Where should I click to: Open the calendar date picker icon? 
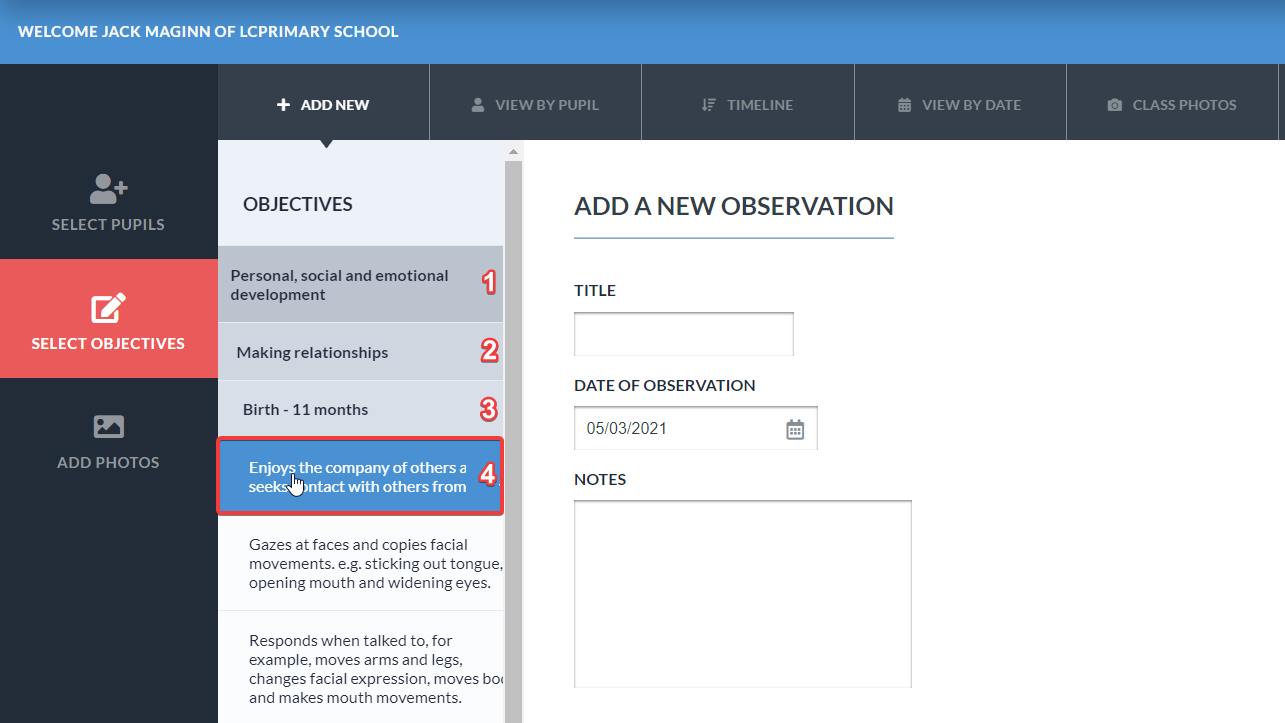click(x=795, y=429)
